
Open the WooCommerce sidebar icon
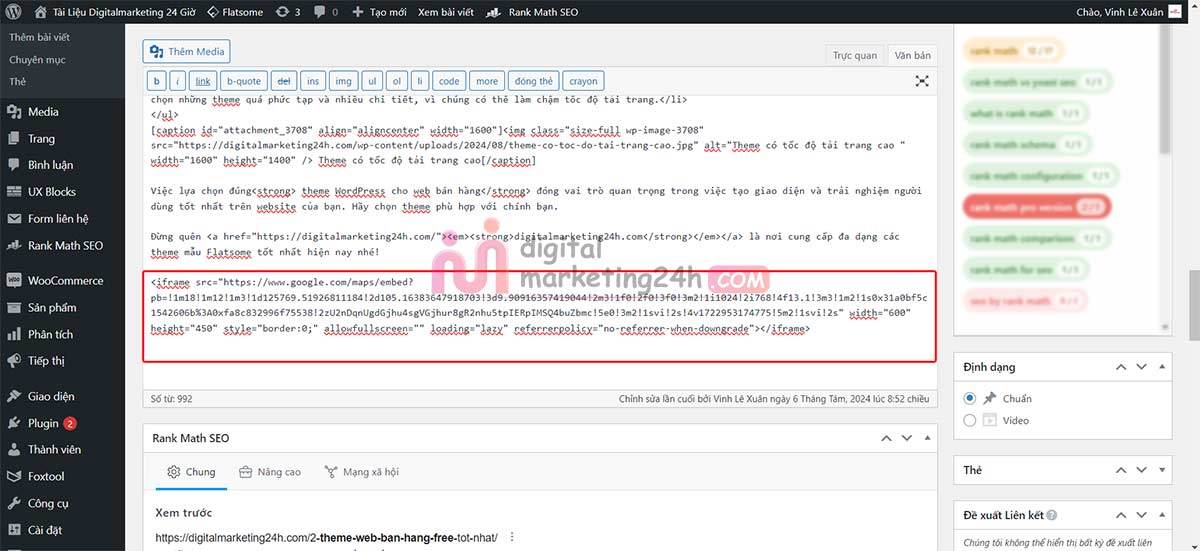14,281
